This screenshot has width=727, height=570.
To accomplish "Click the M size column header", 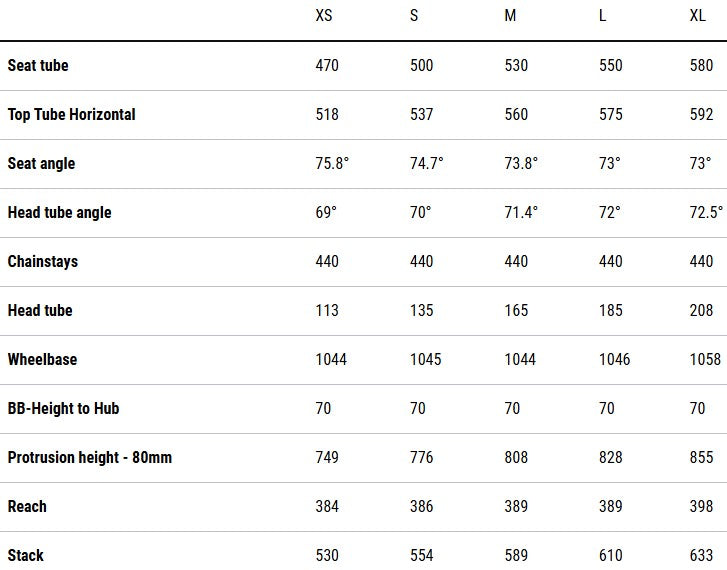I will coord(510,16).
